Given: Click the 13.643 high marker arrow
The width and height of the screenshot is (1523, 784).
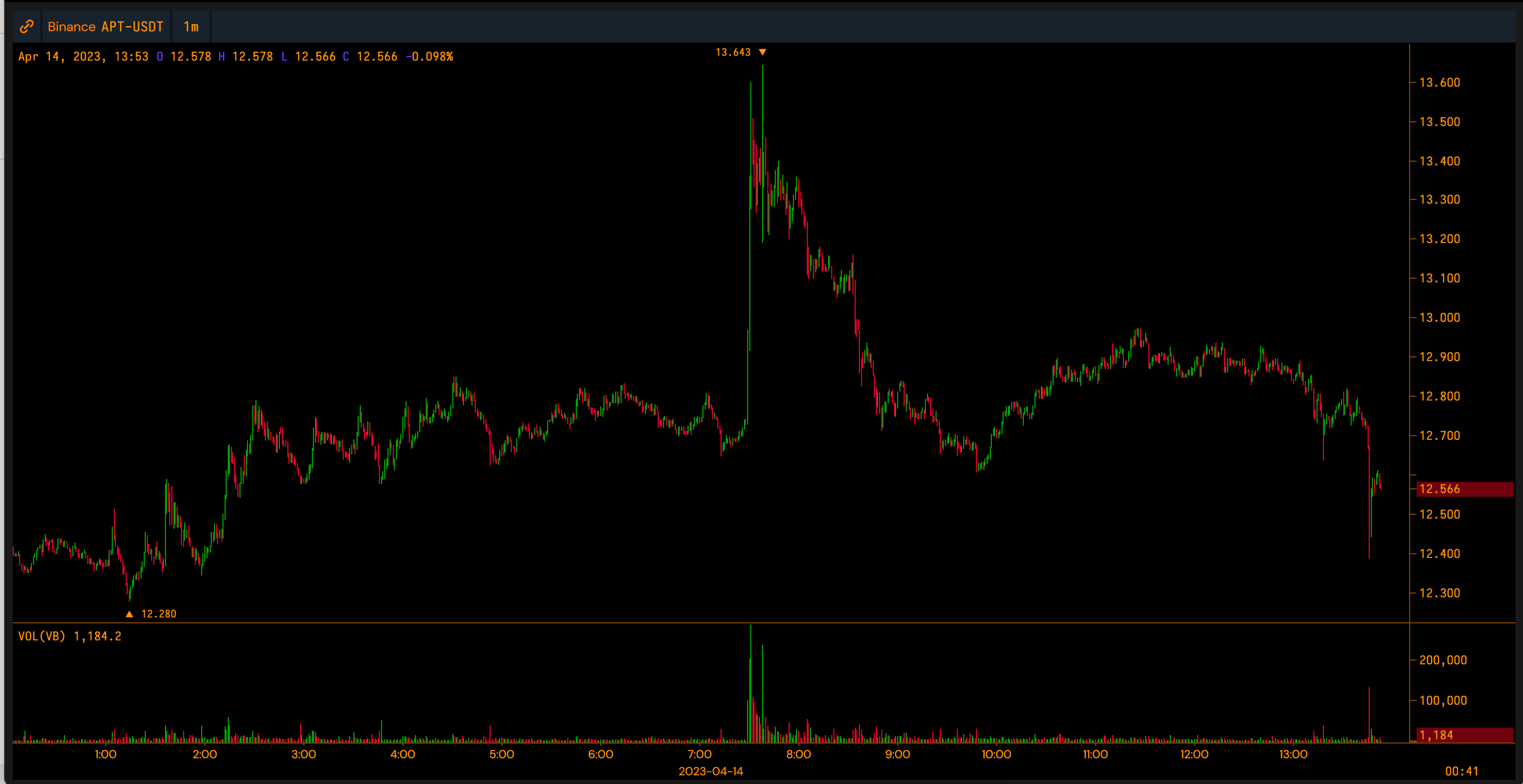Looking at the screenshot, I should (763, 53).
